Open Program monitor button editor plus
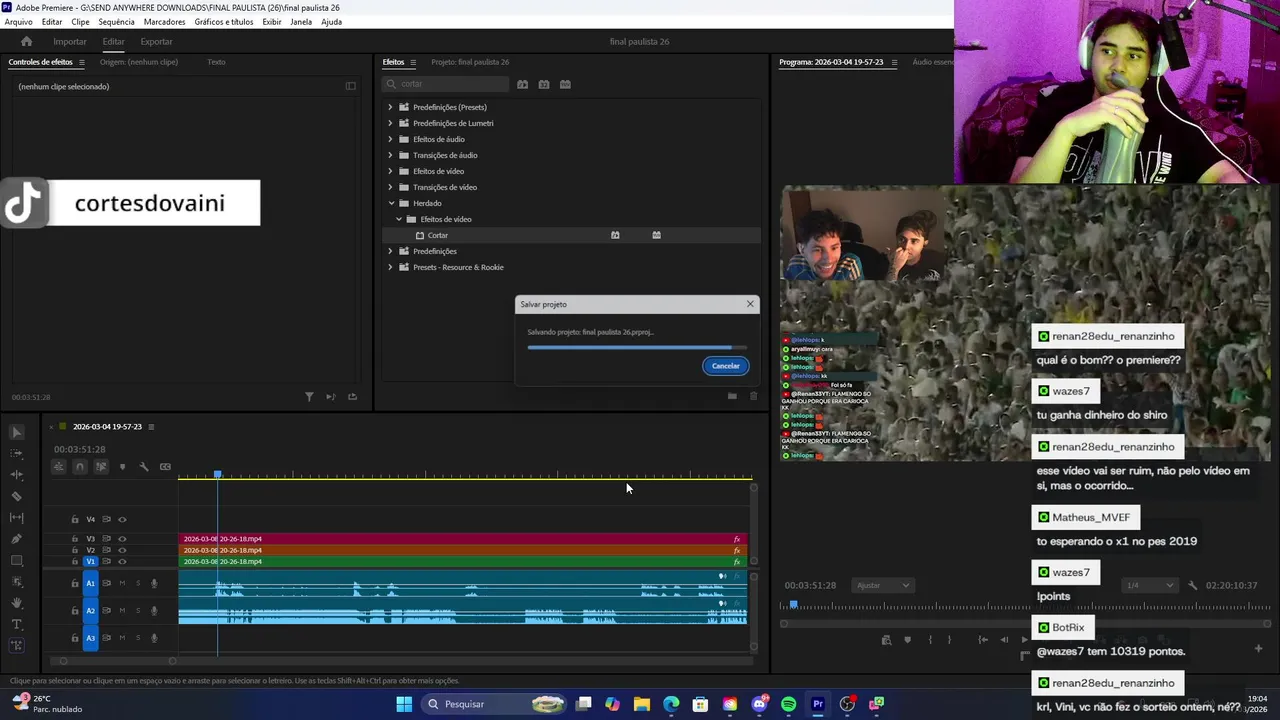The image size is (1280, 720). click(1258, 648)
